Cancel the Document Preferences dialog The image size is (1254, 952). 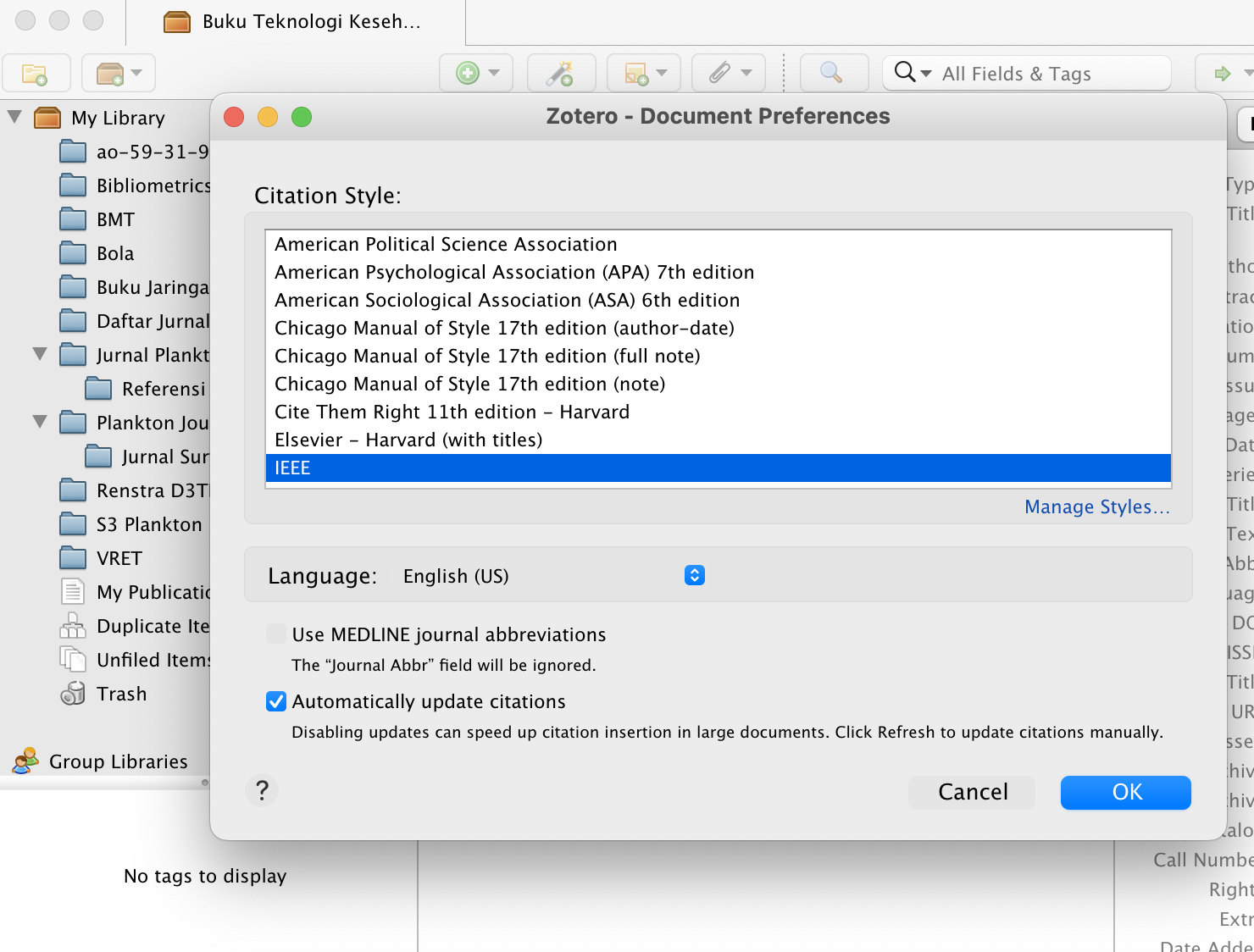[973, 792]
